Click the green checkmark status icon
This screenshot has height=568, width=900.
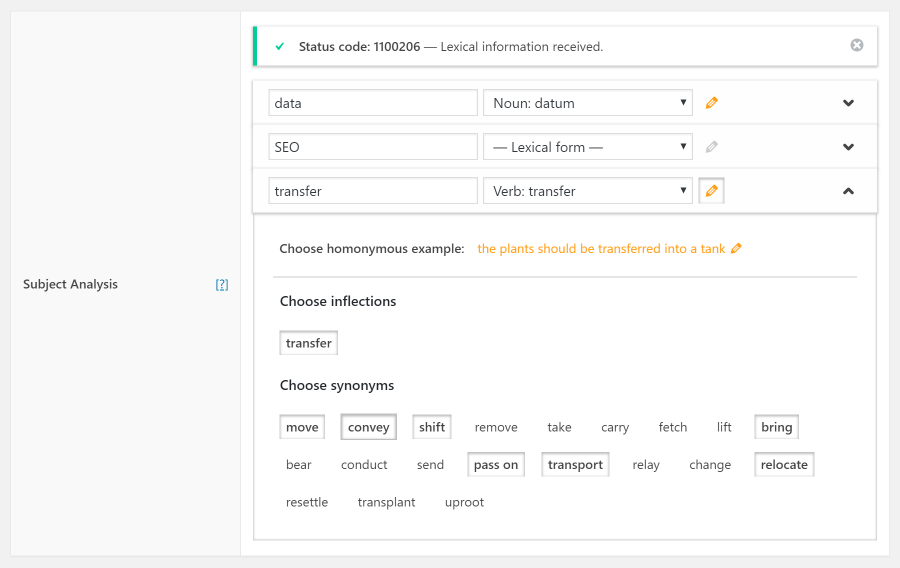280,46
